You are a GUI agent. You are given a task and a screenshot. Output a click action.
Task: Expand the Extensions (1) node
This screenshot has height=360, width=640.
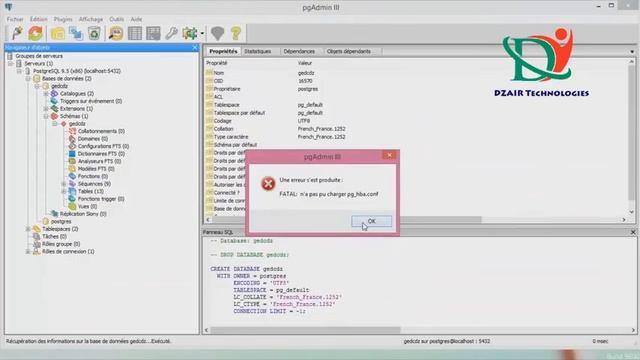46,109
